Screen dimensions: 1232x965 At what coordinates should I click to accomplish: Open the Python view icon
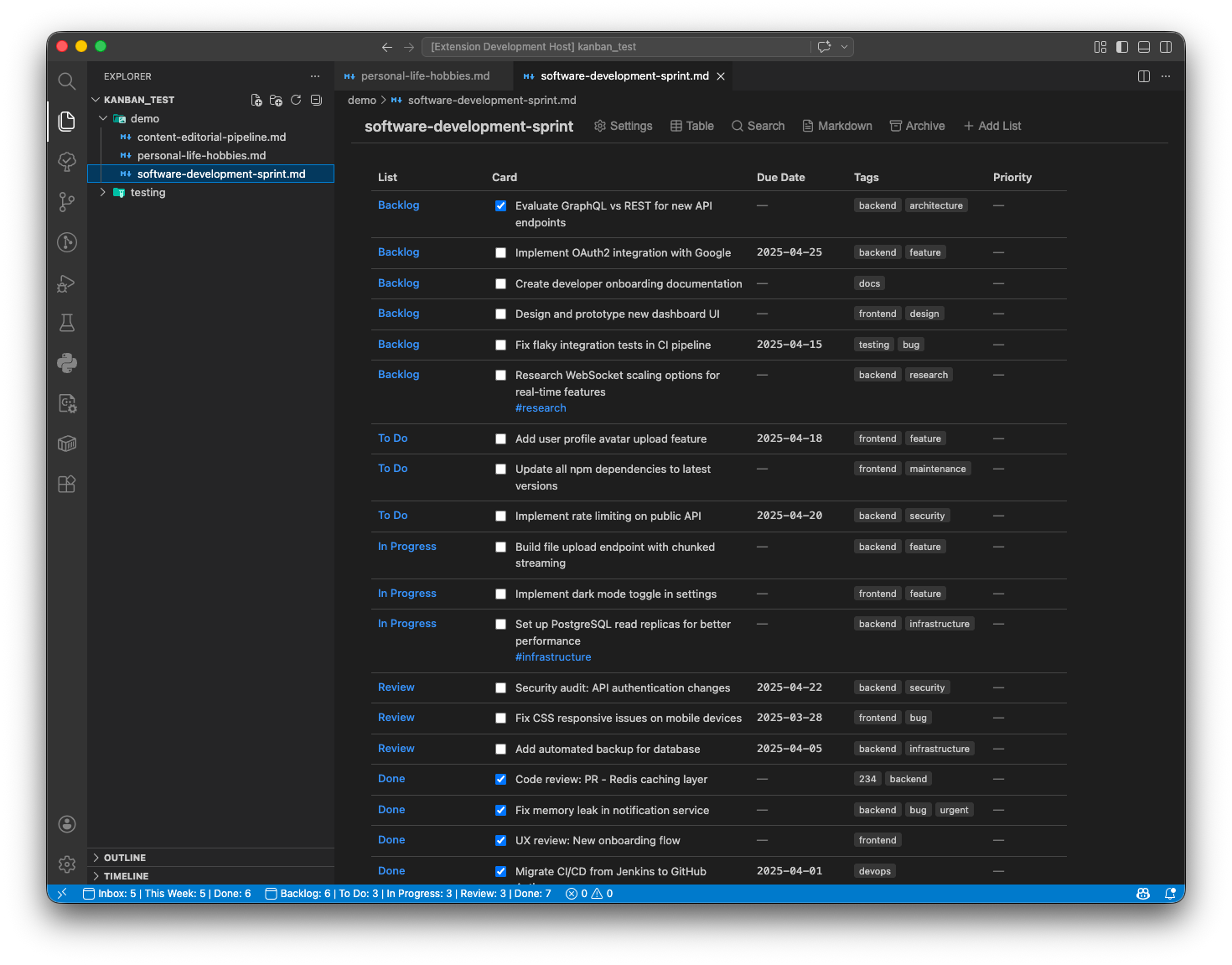(x=67, y=363)
